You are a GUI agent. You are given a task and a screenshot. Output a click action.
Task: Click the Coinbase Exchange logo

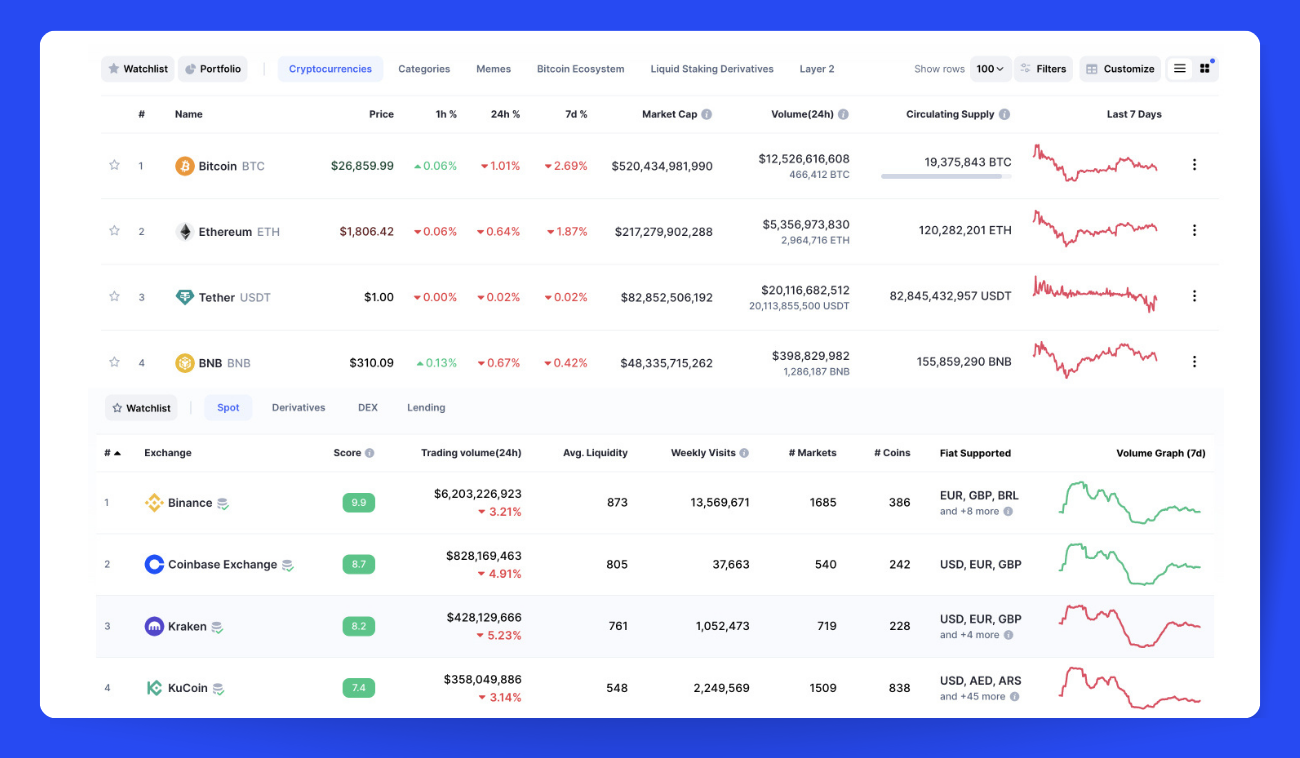tap(154, 565)
